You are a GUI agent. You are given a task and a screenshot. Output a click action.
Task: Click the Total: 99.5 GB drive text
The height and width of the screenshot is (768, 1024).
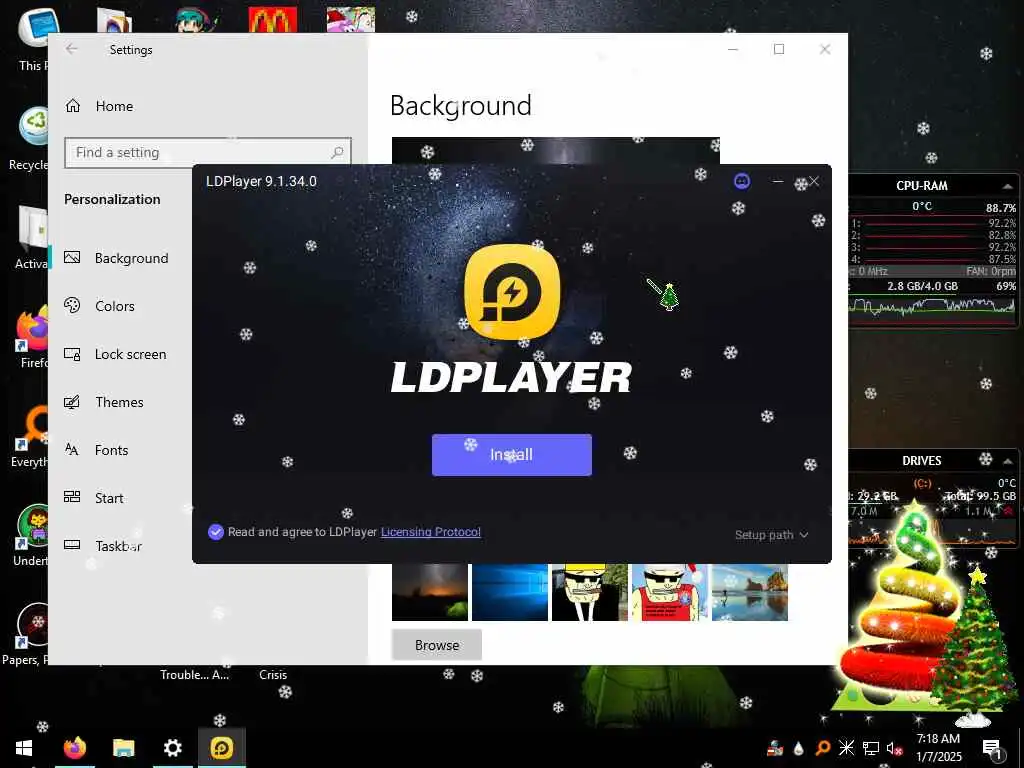[x=980, y=496]
